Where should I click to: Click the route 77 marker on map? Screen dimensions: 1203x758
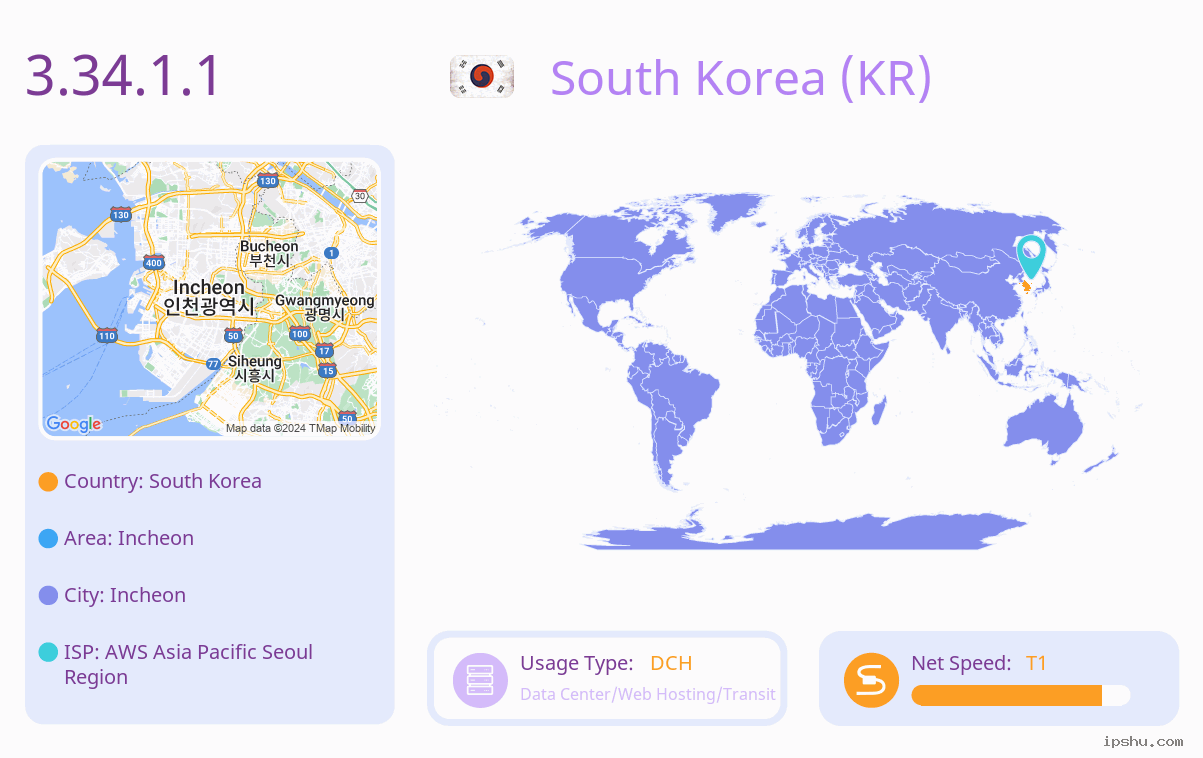[213, 364]
